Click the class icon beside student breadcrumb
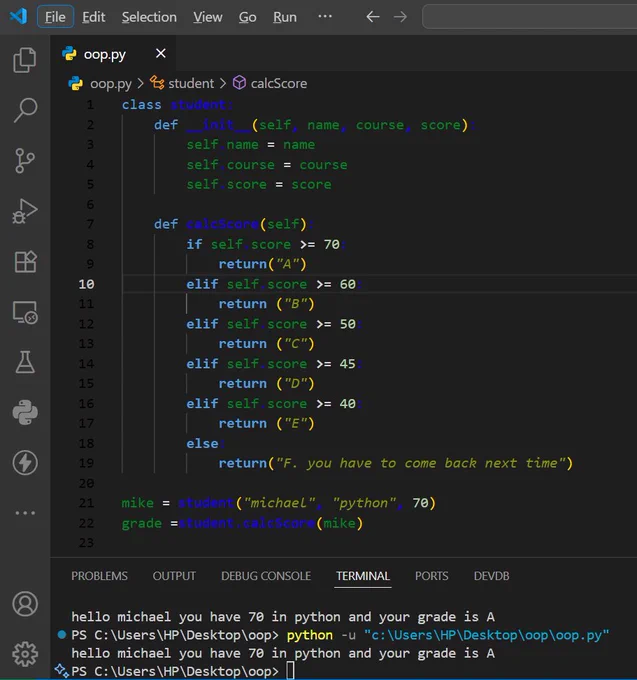The width and height of the screenshot is (637, 680). pyautogui.click(x=157, y=83)
